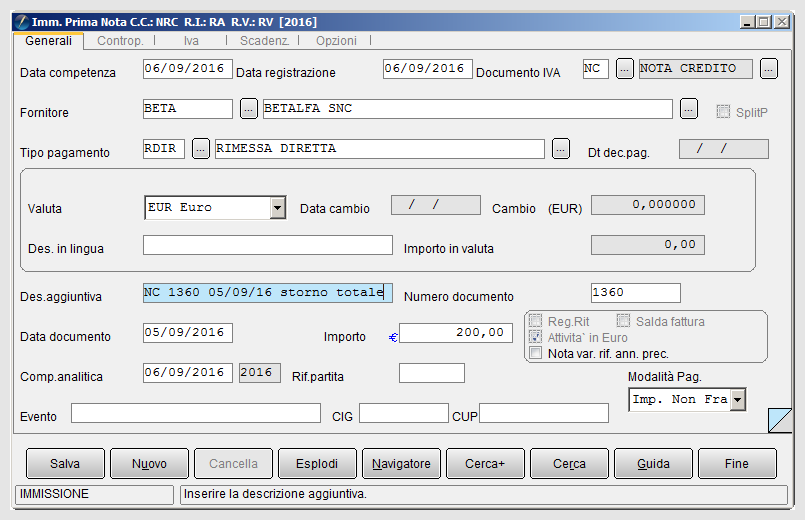Screen dimensions: 805x520
Task: Toggle the Reg.Rit checkbox
Action: click(535, 321)
